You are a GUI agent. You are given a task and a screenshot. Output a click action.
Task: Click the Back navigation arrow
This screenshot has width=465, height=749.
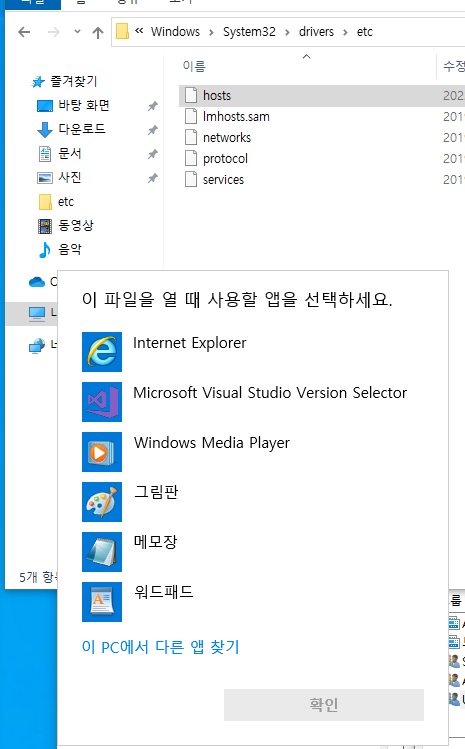click(x=24, y=32)
